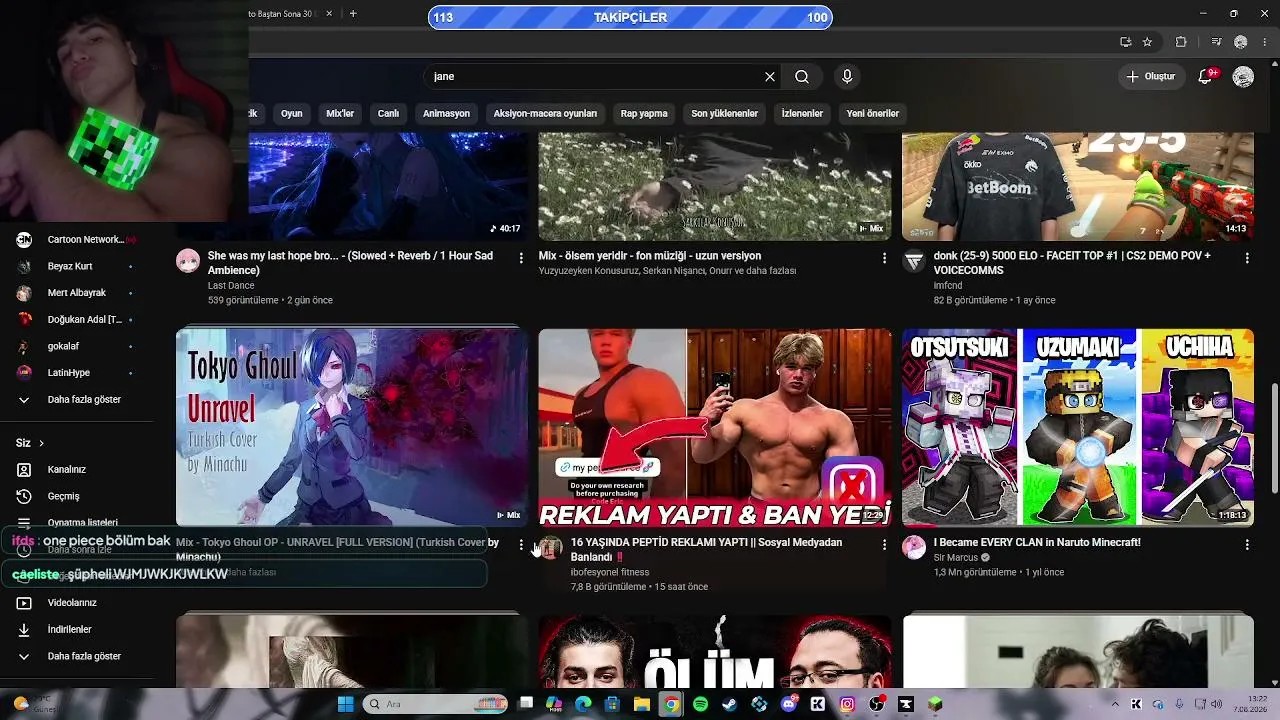Viewport: 1280px width, 720px height.
Task: Open the Cartoon Network subscription
Action: 84,240
